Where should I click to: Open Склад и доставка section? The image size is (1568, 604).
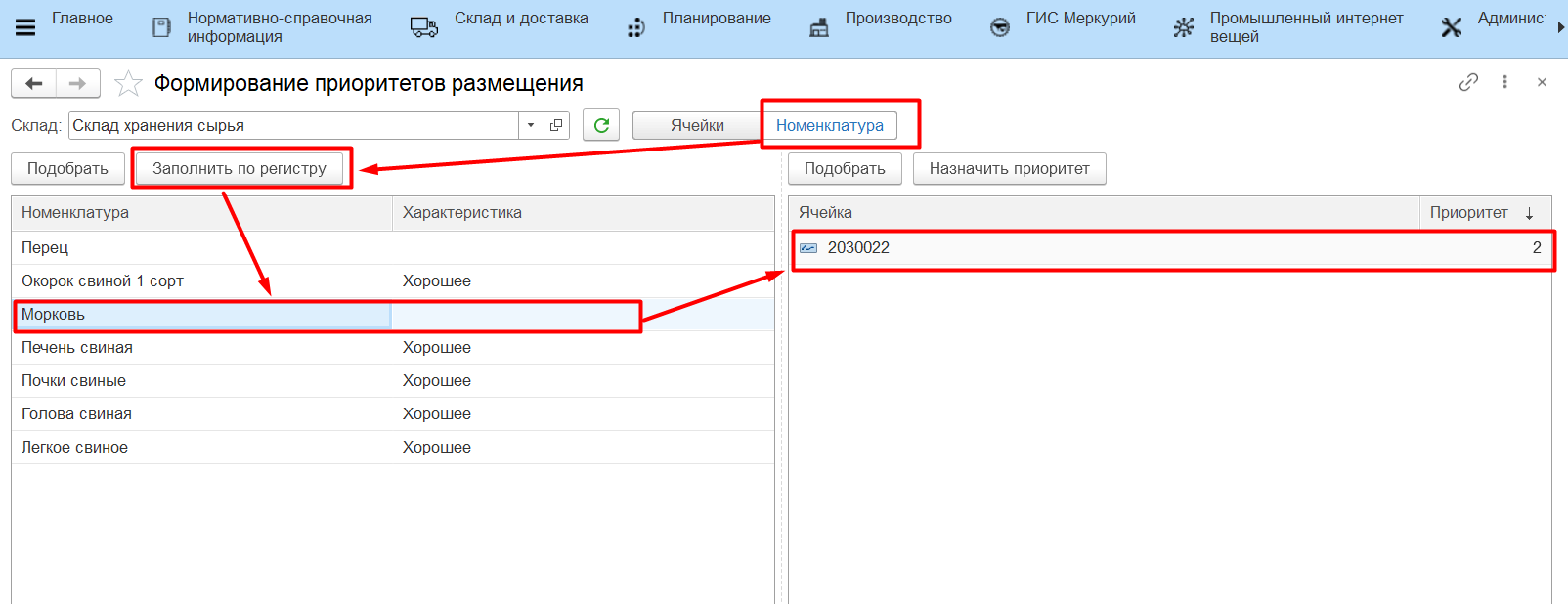coord(520,19)
